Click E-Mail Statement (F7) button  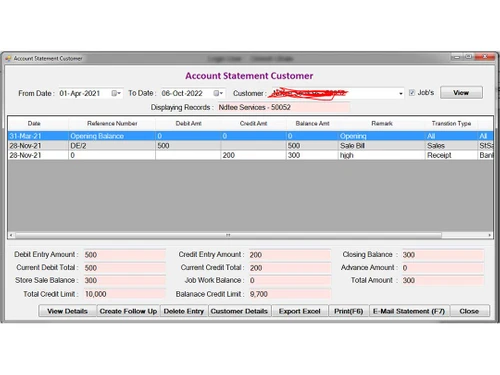tap(409, 311)
